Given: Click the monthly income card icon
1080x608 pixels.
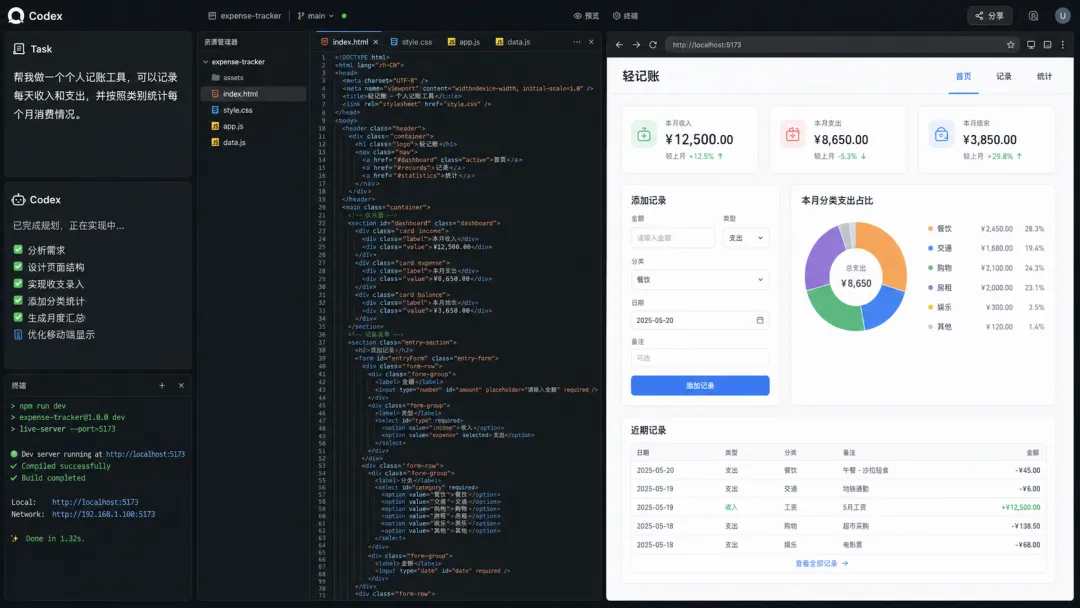Looking at the screenshot, I should (x=644, y=134).
